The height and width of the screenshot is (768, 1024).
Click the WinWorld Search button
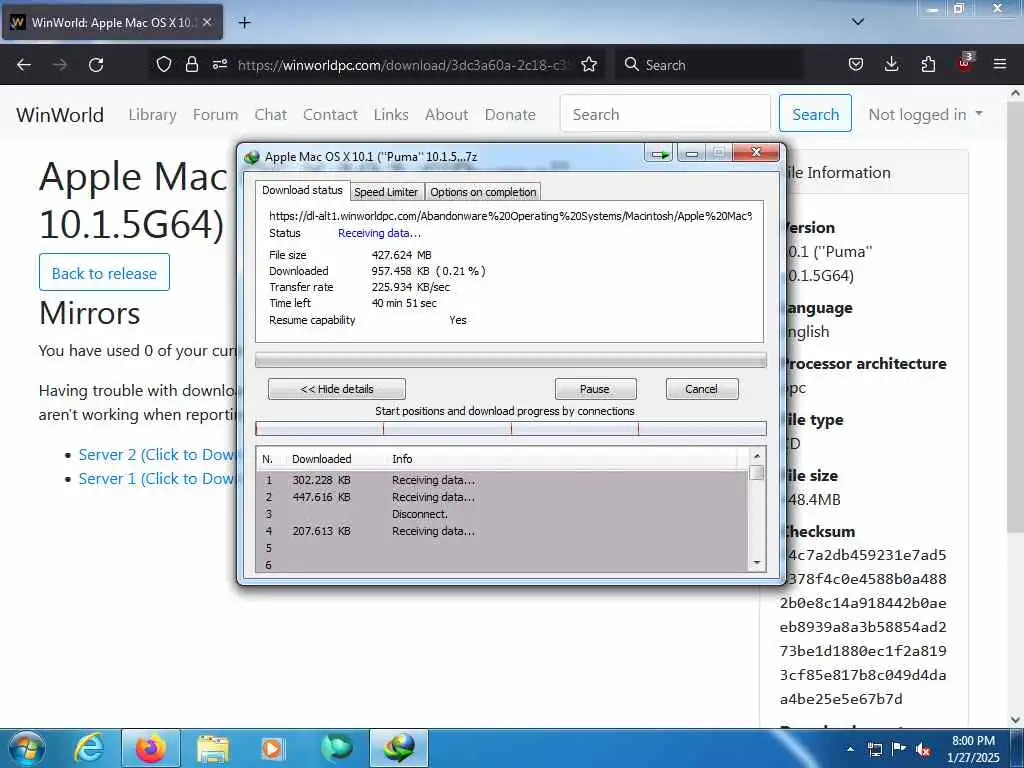pyautogui.click(x=815, y=114)
